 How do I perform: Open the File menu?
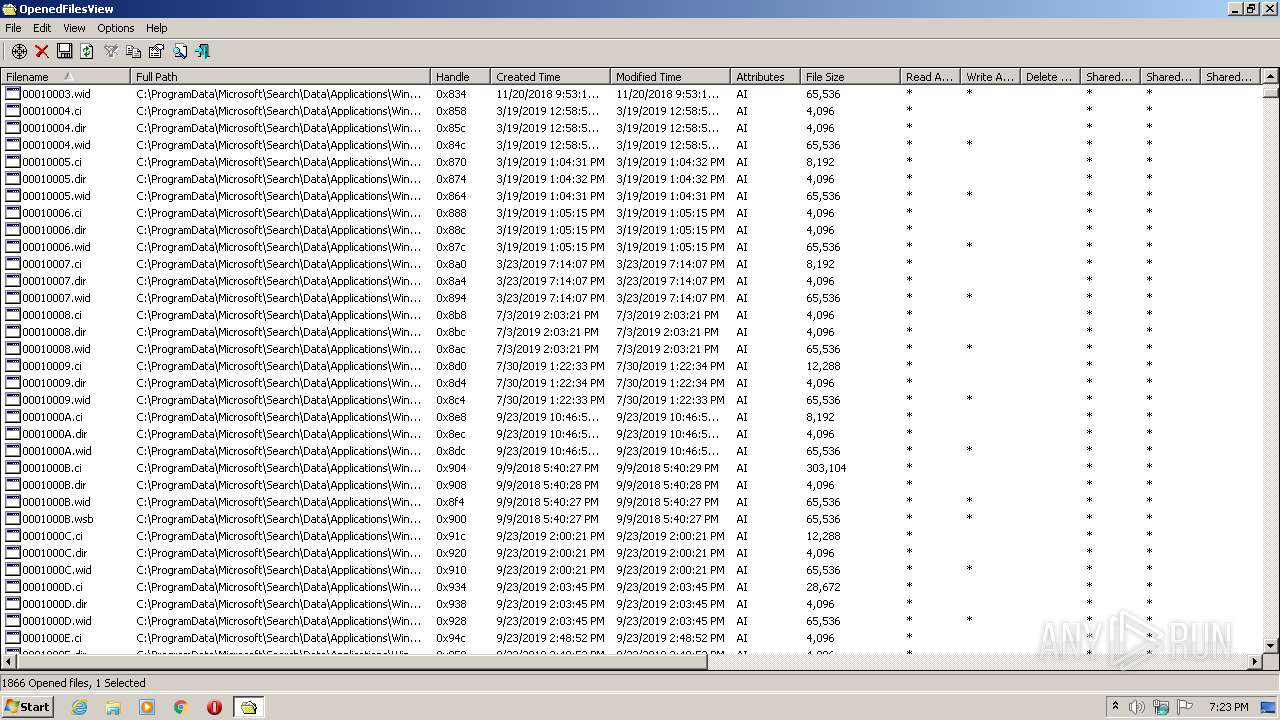13,28
